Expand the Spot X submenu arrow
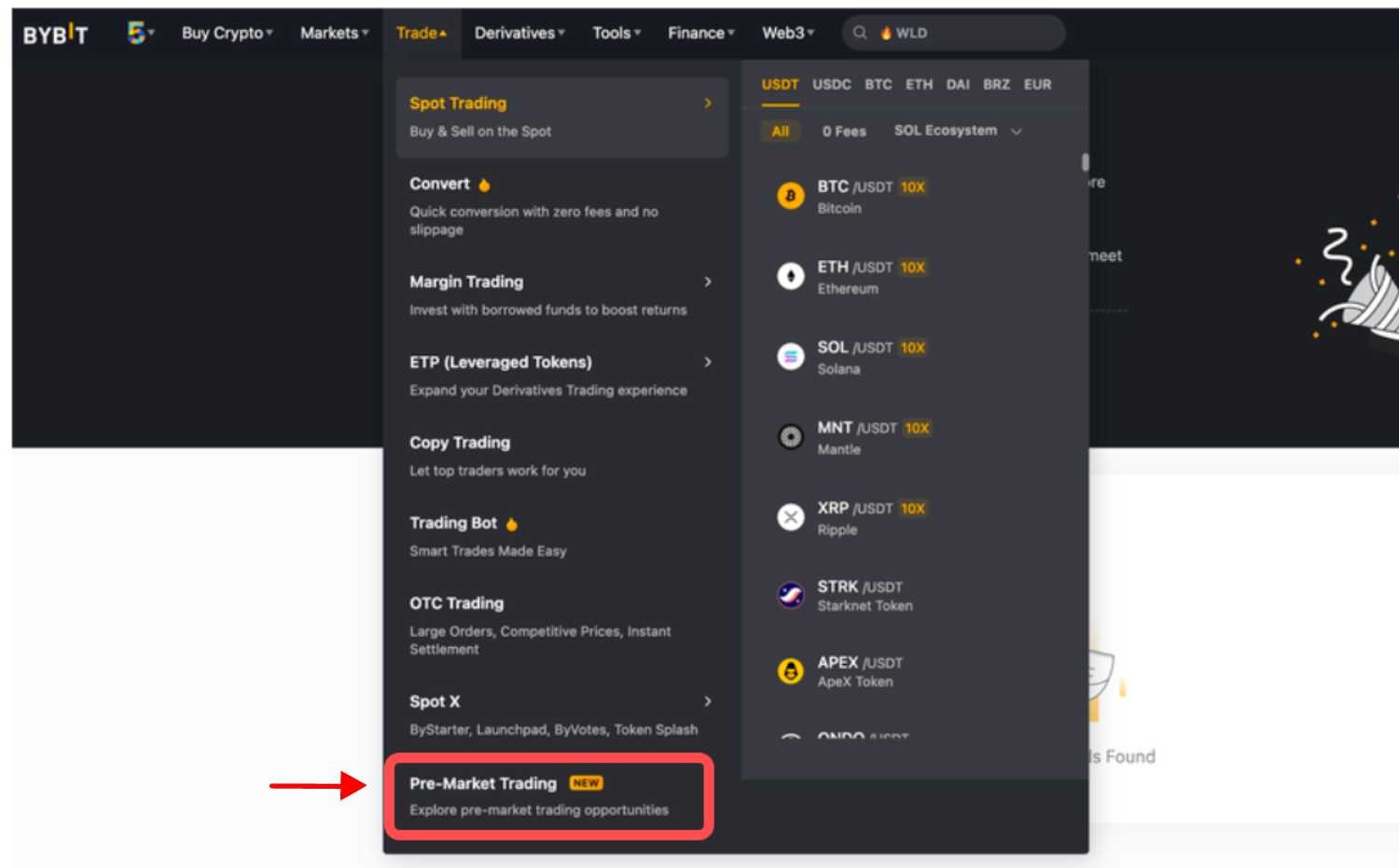 (x=708, y=701)
